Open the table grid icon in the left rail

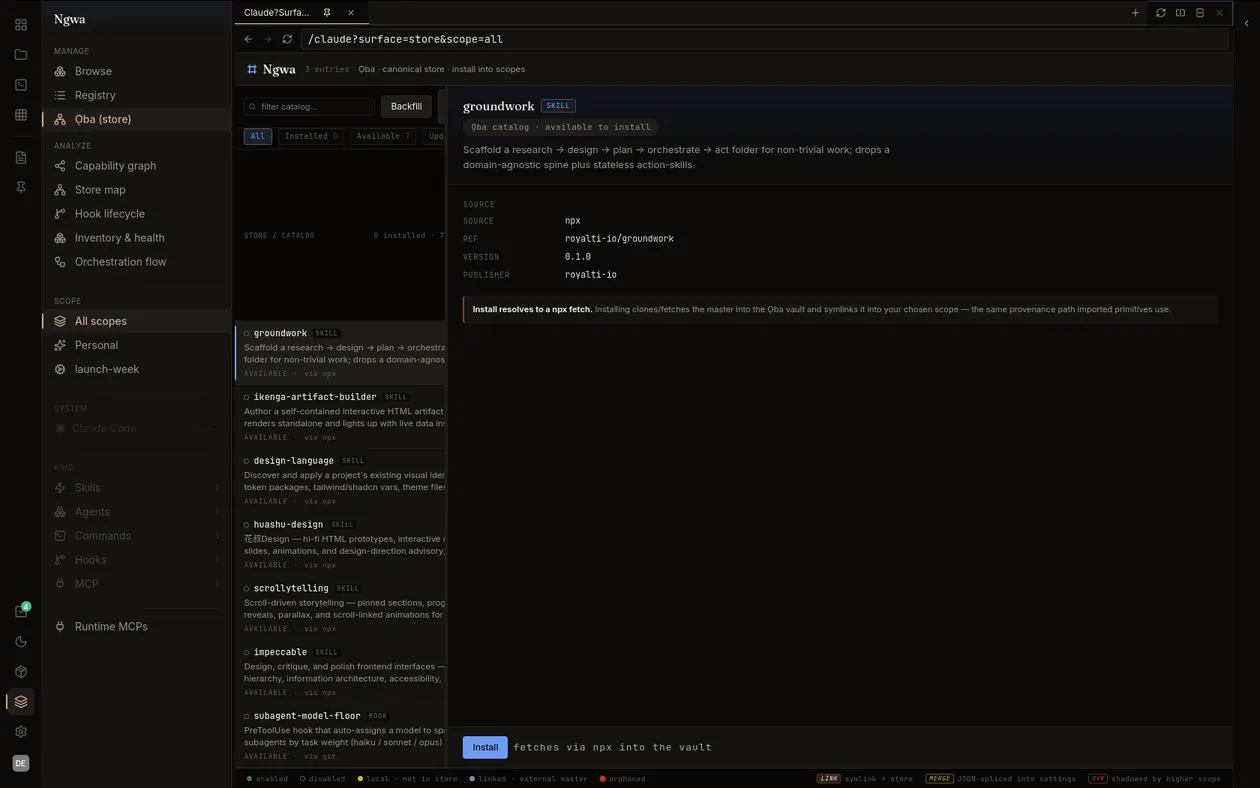(20, 115)
